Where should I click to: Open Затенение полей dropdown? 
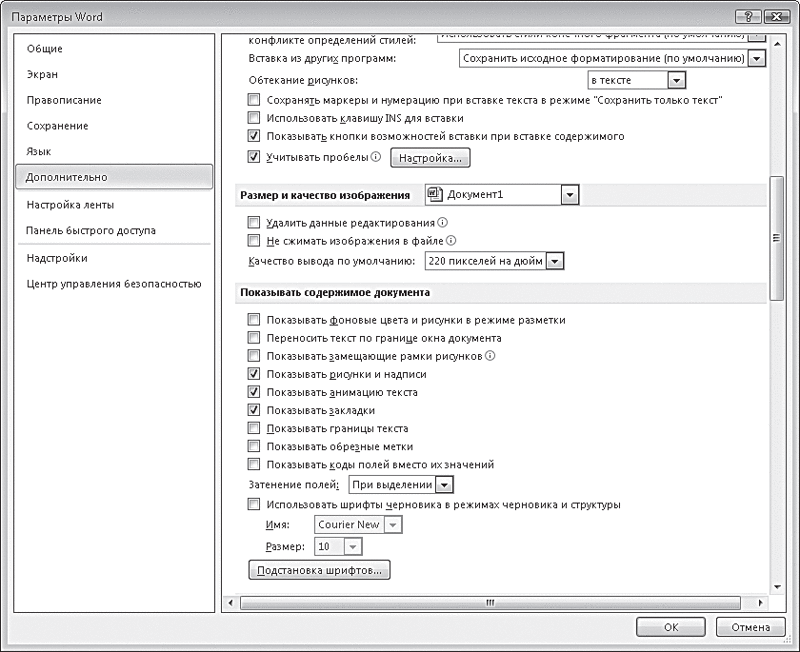(444, 485)
